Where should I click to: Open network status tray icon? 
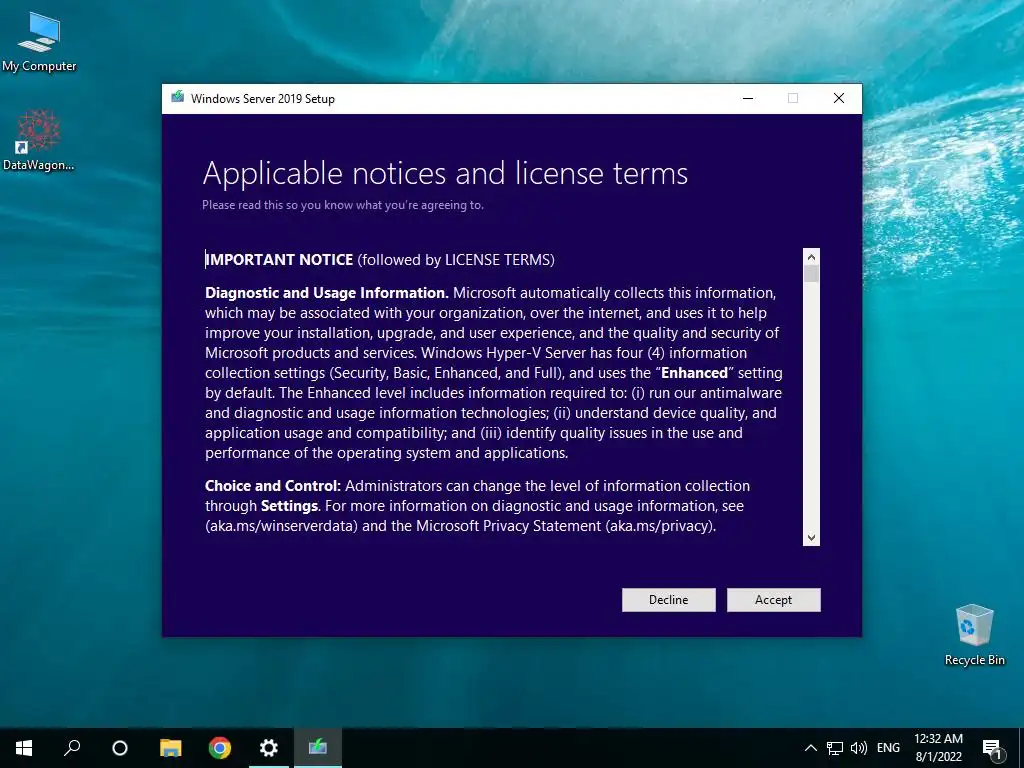(x=835, y=748)
